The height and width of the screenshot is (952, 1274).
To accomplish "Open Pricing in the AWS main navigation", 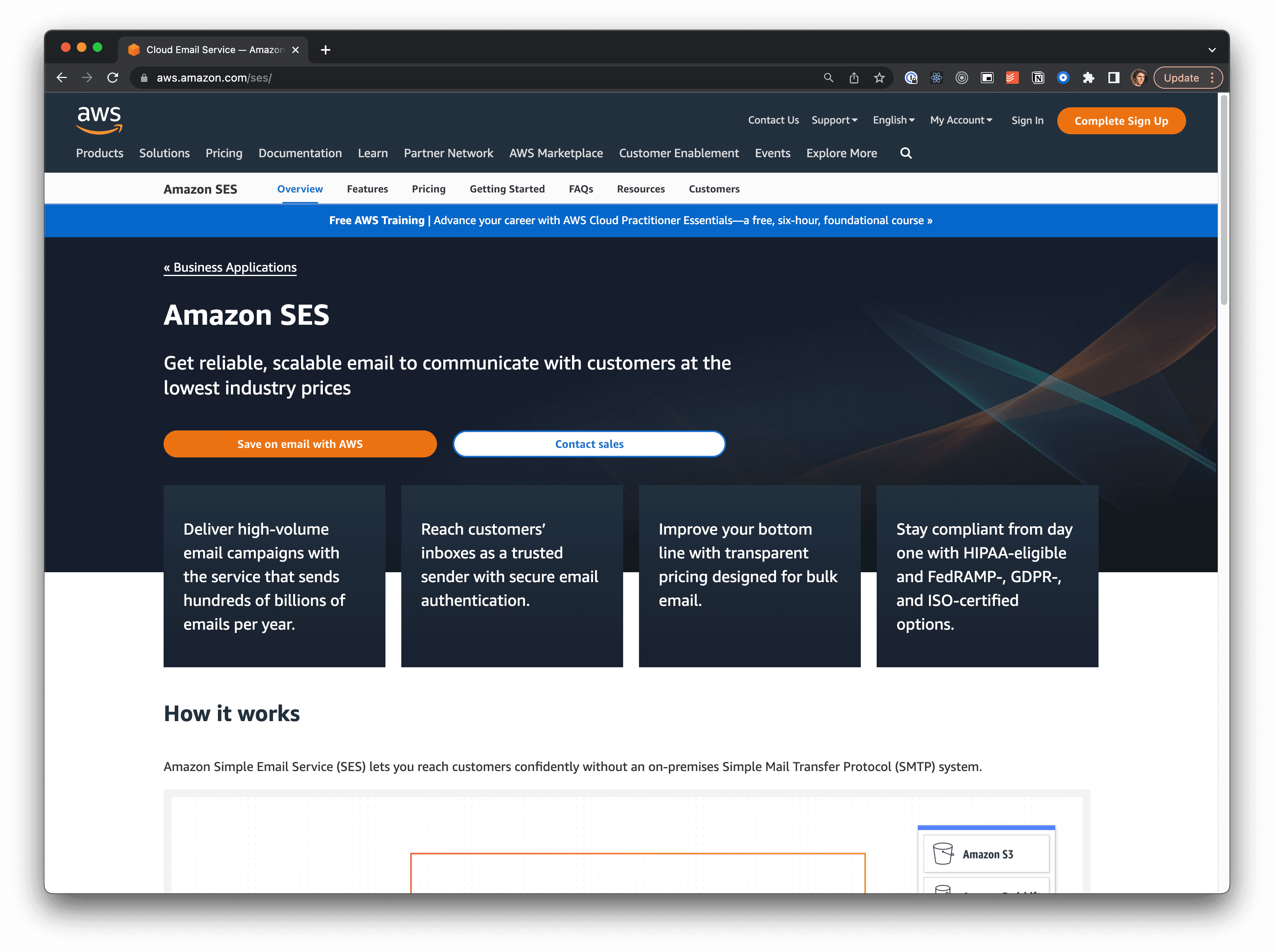I will pyautogui.click(x=223, y=153).
